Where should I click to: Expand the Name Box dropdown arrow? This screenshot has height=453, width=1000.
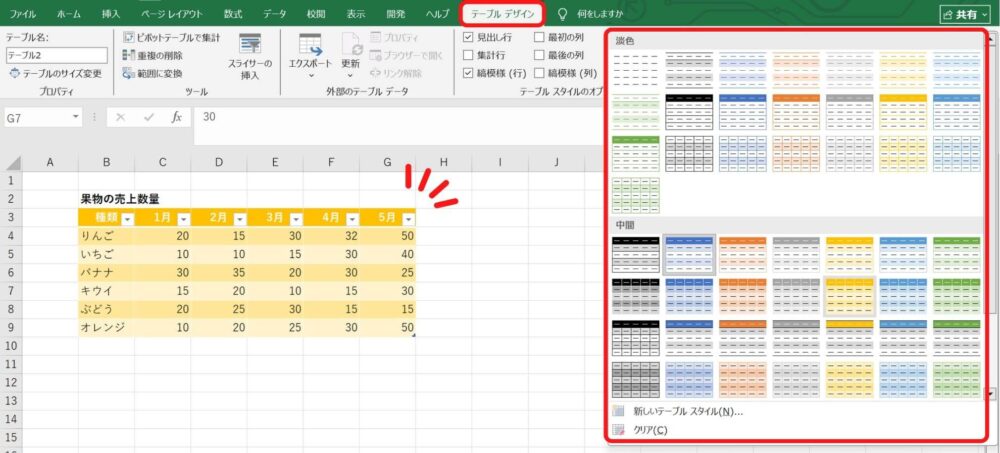click(77, 117)
